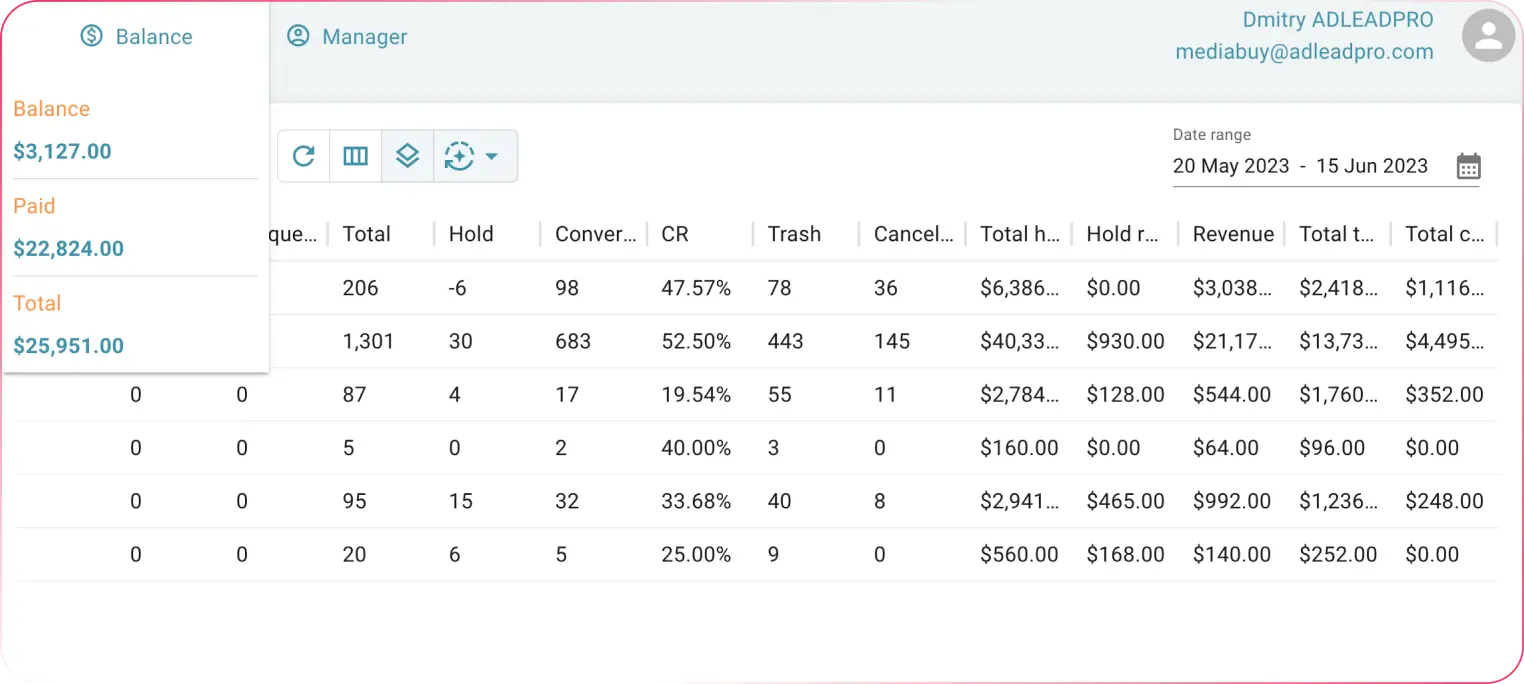1524x684 pixels.
Task: Open the auto-refresh dropdown arrow
Action: pyautogui.click(x=491, y=156)
